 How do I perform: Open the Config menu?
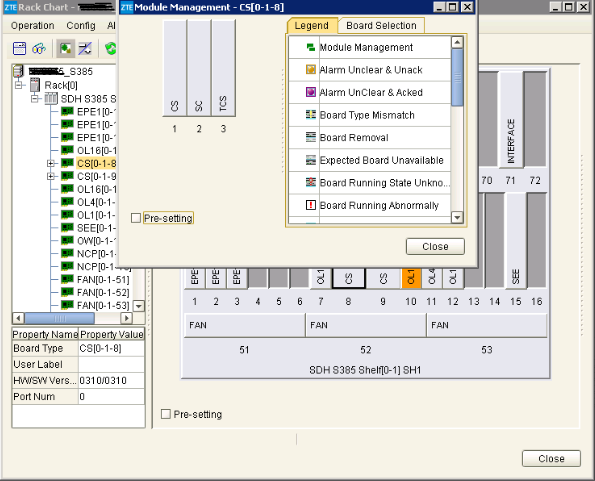tap(81, 25)
